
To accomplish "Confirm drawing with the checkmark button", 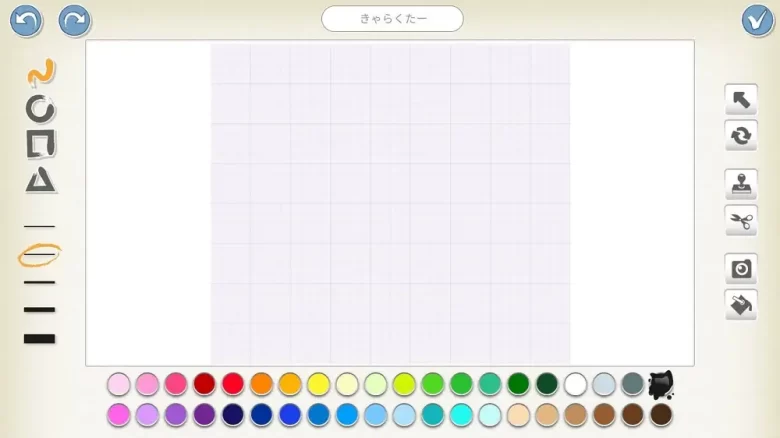I will [757, 20].
